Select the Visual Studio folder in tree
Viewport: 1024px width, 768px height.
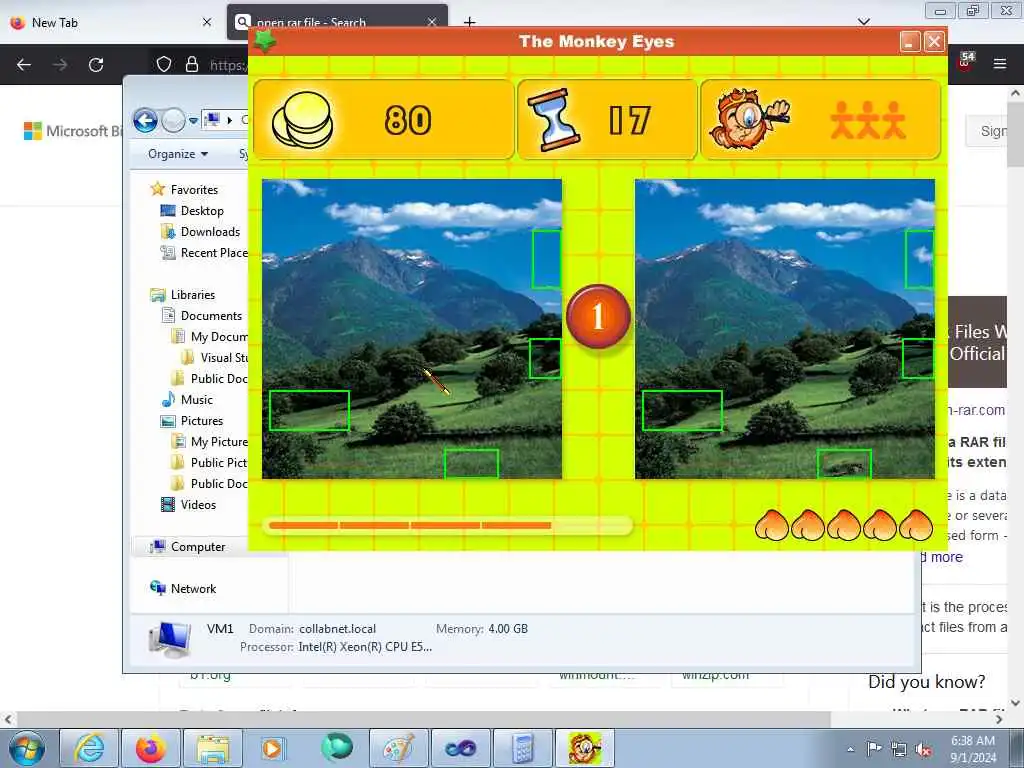(x=224, y=358)
